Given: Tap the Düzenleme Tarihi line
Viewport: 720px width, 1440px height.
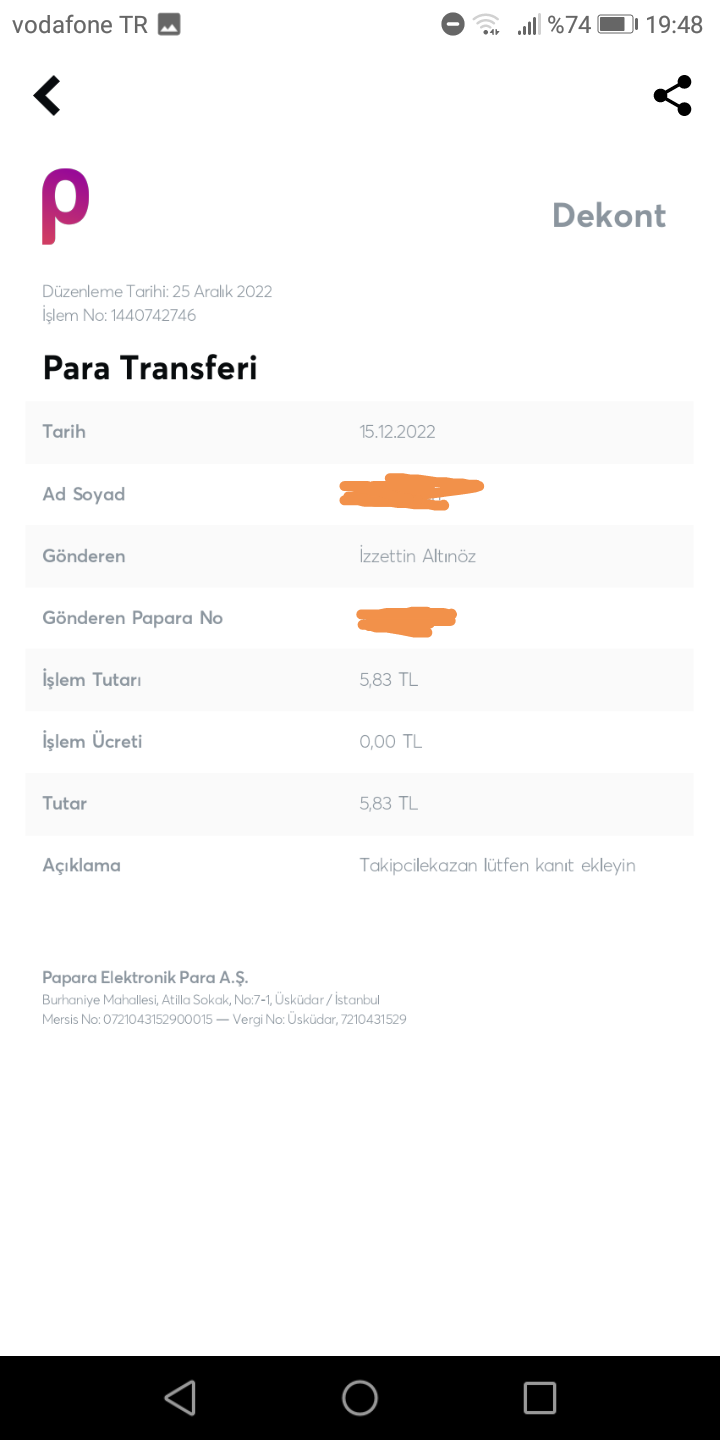Looking at the screenshot, I should pyautogui.click(x=157, y=292).
